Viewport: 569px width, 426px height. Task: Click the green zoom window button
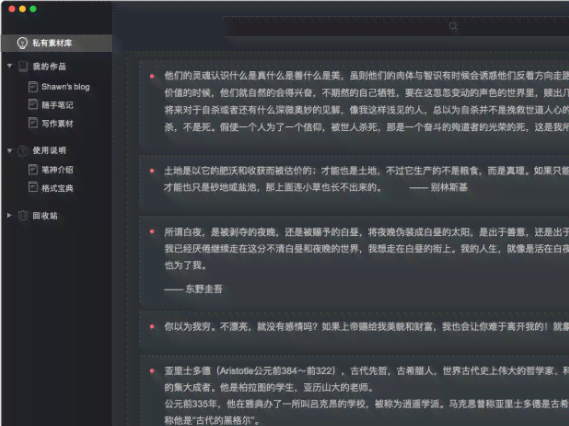click(33, 9)
